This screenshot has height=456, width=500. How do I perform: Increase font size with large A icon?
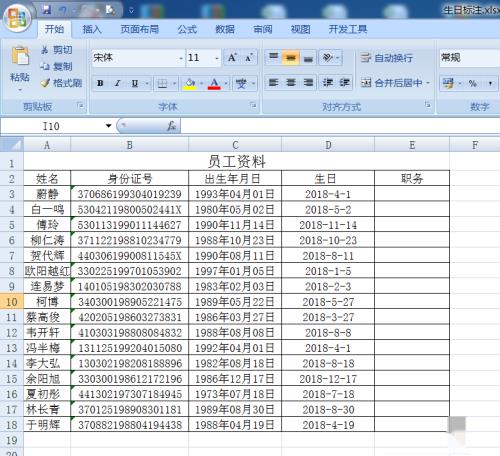click(232, 58)
